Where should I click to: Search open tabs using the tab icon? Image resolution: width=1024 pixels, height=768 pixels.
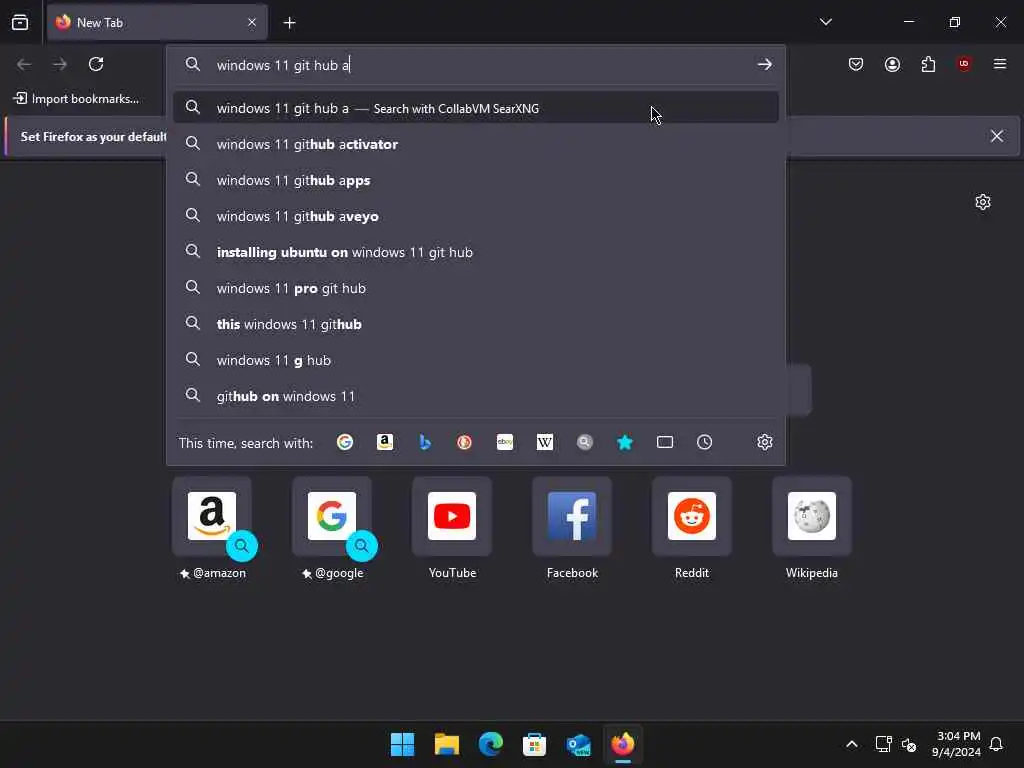coord(665,442)
